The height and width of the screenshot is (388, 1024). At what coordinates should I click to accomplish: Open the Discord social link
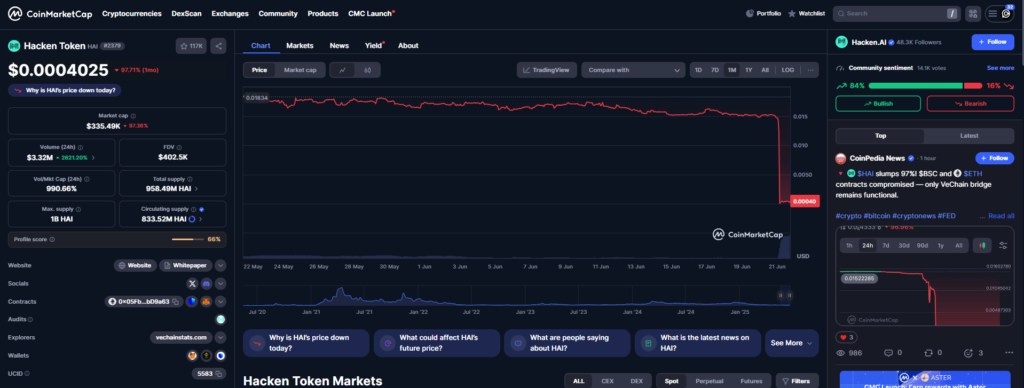click(206, 283)
